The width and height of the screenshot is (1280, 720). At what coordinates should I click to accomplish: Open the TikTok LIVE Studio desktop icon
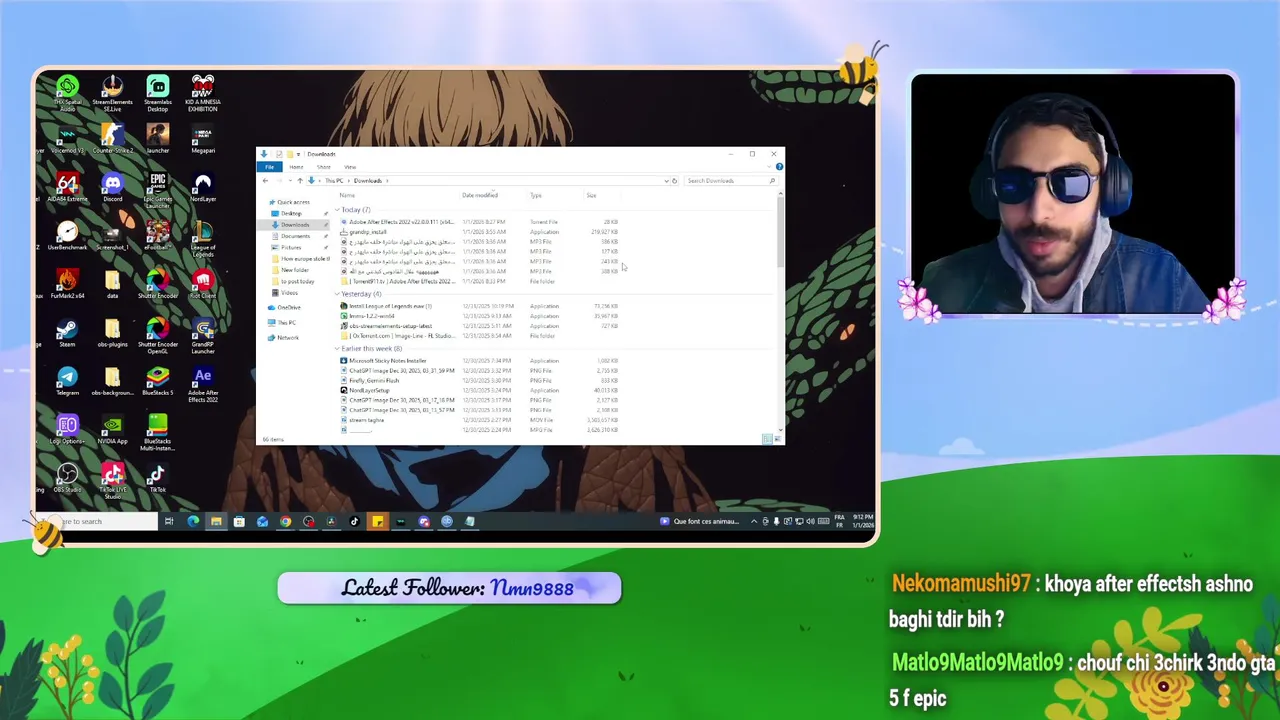112,481
